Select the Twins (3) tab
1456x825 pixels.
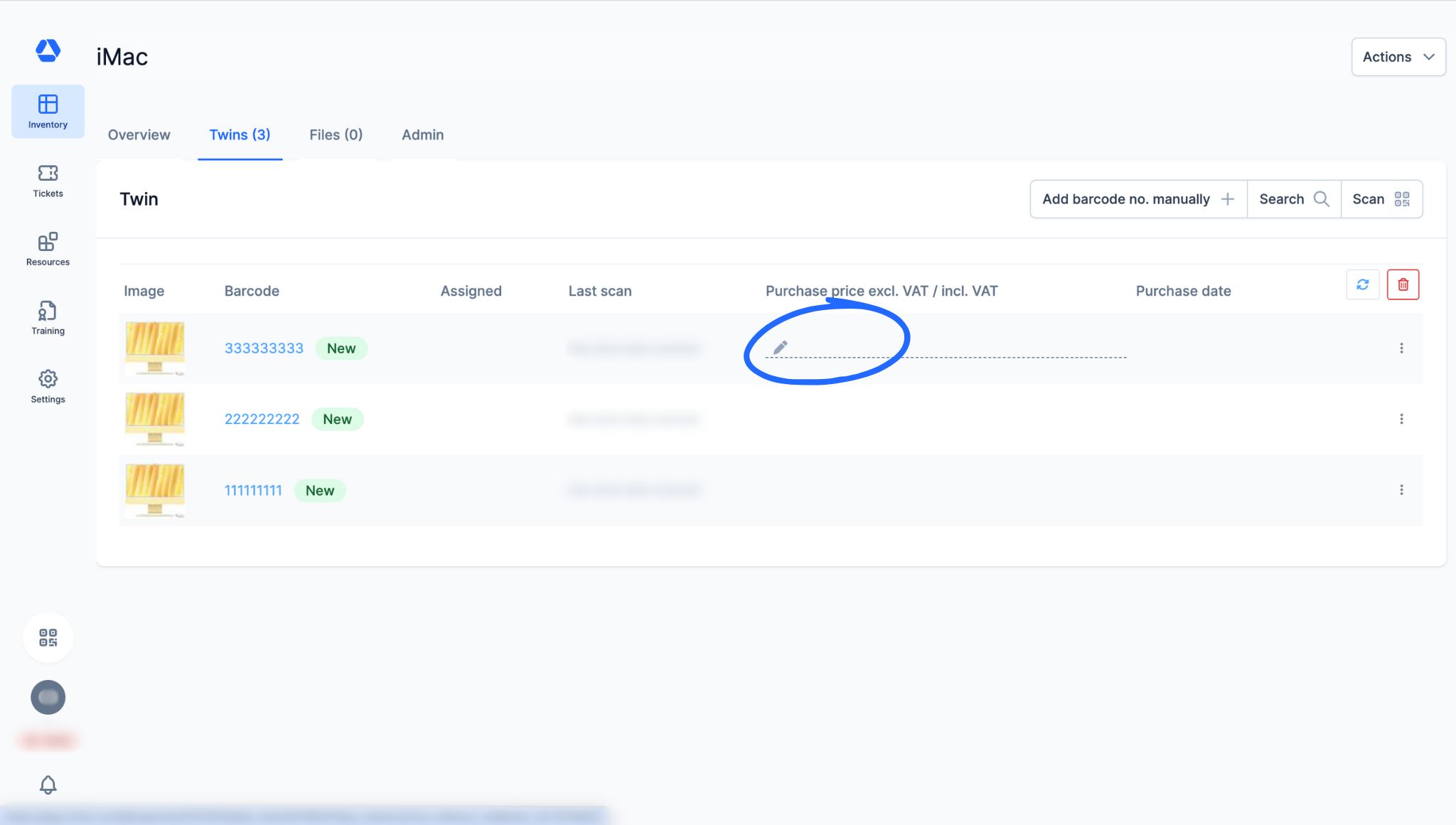tap(240, 134)
